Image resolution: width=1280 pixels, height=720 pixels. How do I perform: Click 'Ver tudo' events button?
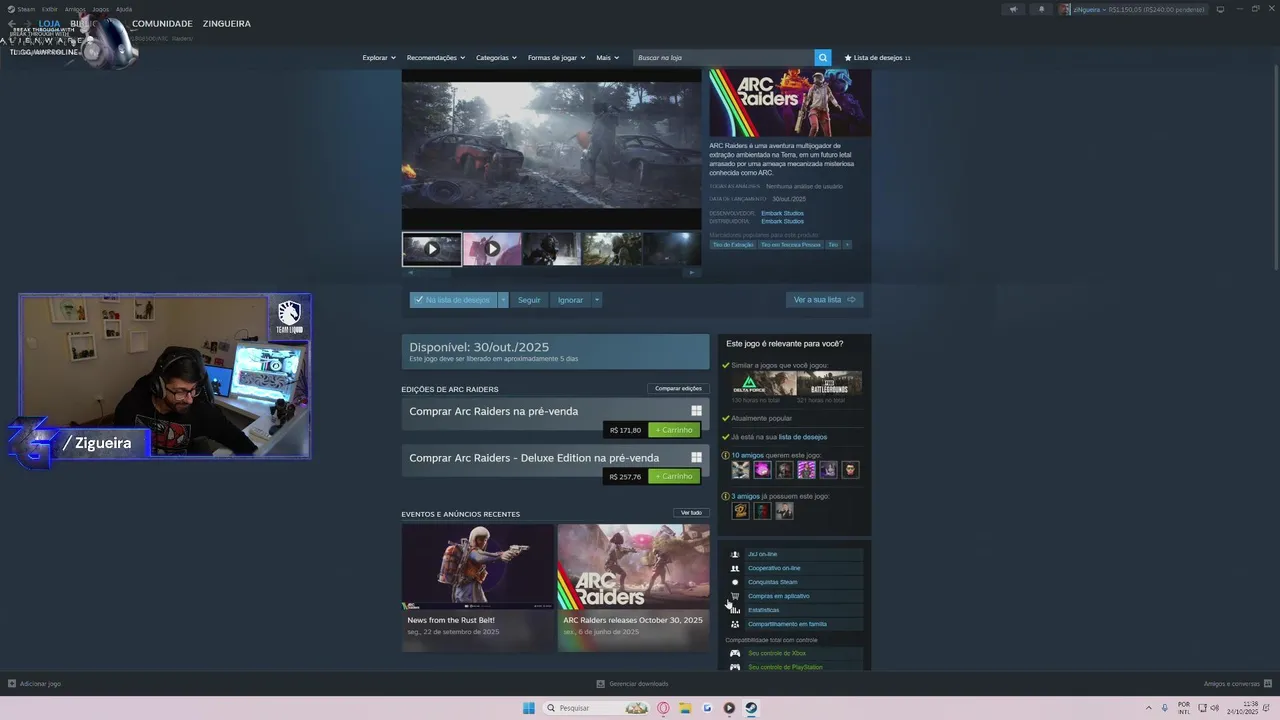(x=691, y=513)
